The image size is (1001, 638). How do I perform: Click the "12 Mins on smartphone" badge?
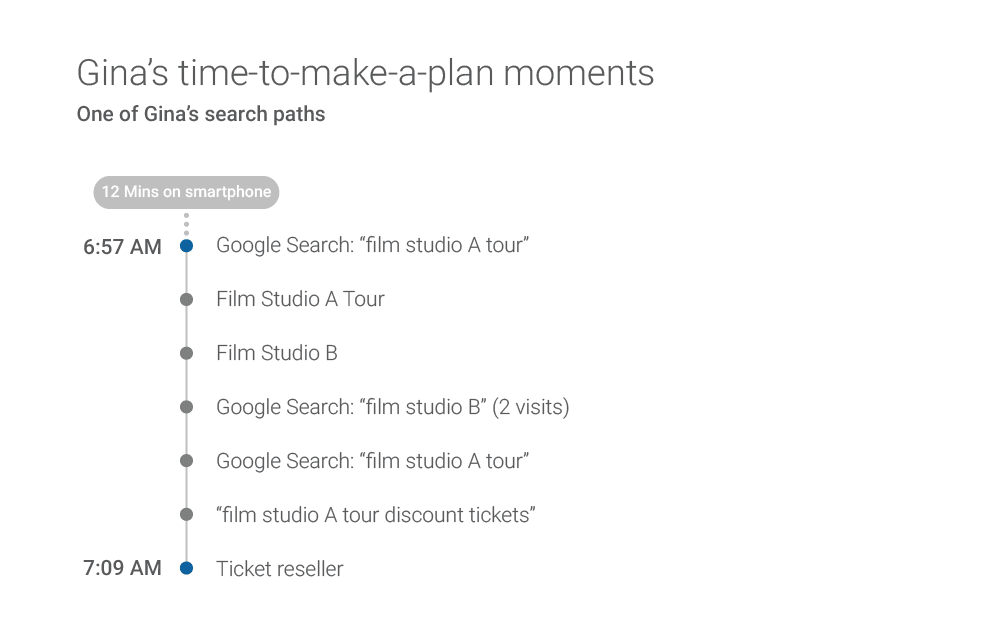[x=186, y=192]
